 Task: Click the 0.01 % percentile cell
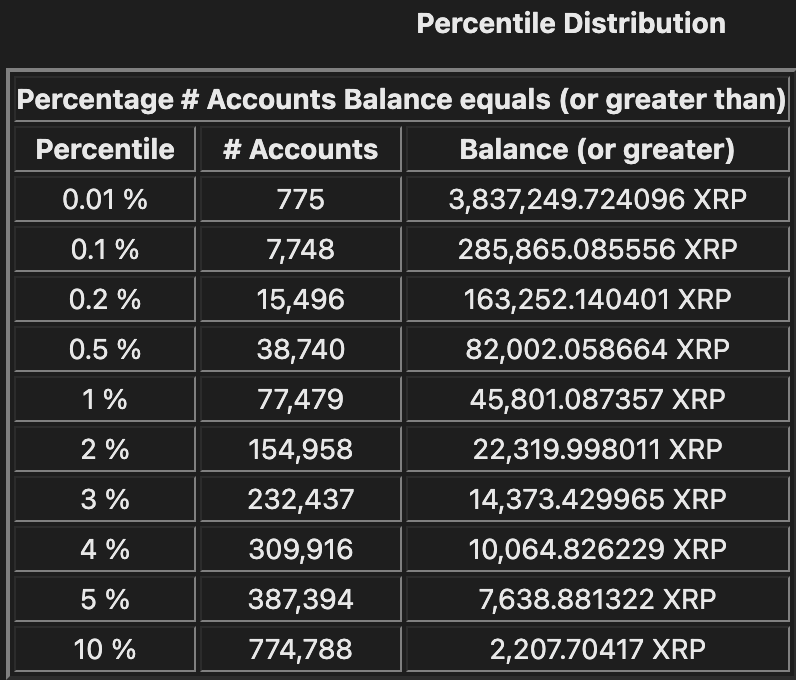[105, 200]
